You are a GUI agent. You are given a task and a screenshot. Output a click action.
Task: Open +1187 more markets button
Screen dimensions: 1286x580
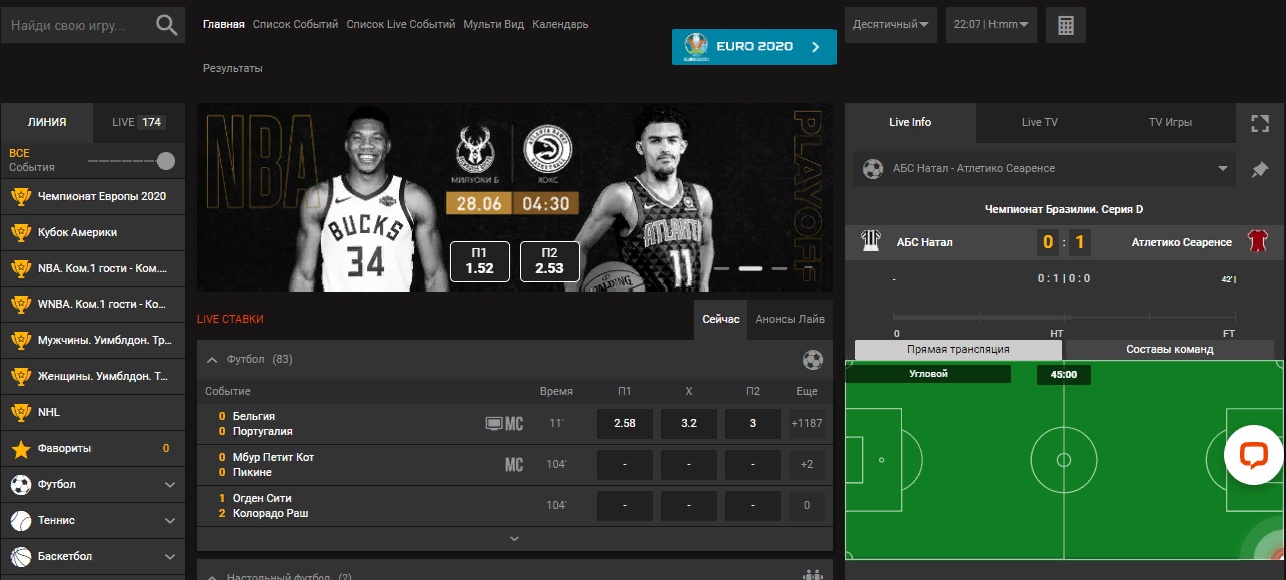[807, 424]
